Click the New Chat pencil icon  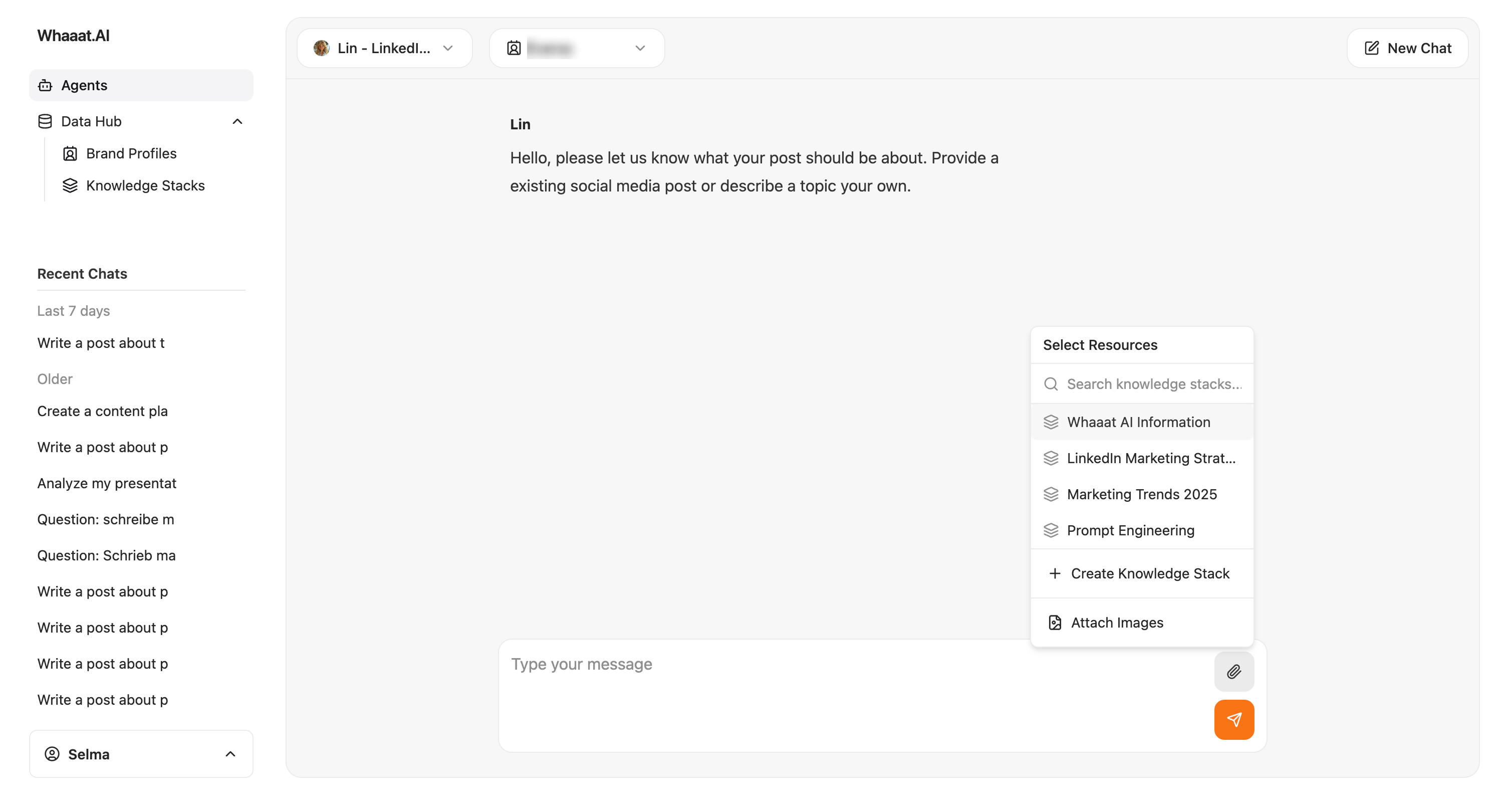tap(1371, 48)
